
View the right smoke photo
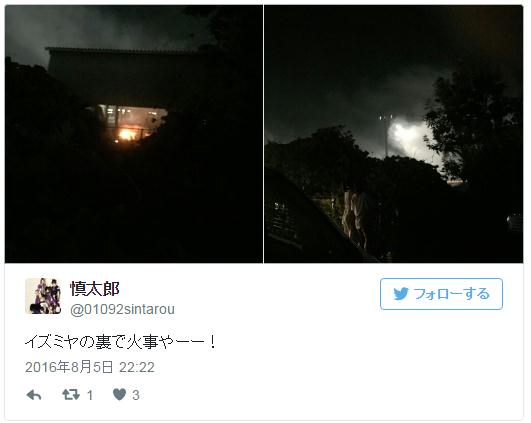tap(394, 134)
